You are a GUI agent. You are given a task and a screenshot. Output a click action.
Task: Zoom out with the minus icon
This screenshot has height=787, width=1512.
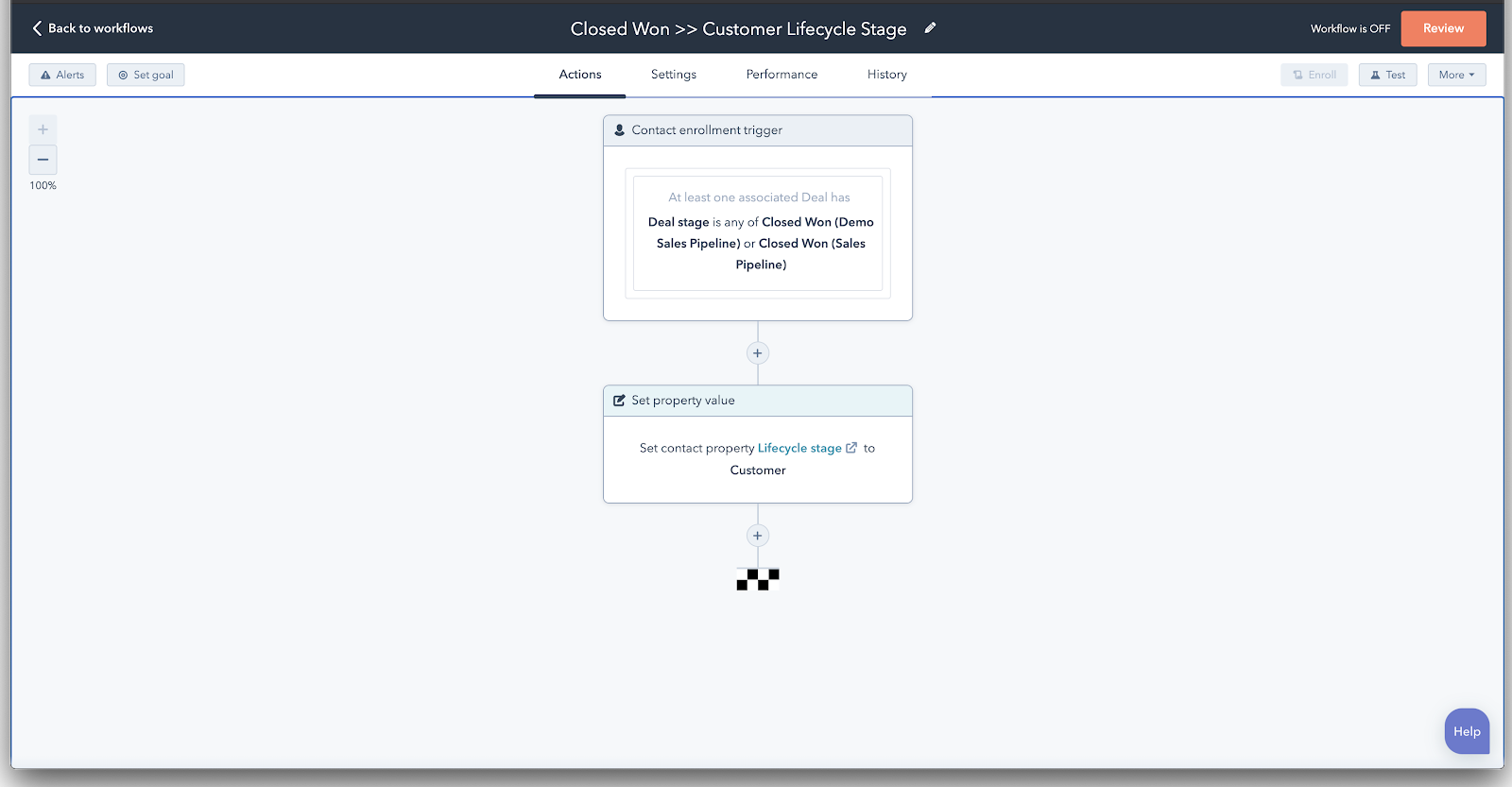tap(43, 160)
